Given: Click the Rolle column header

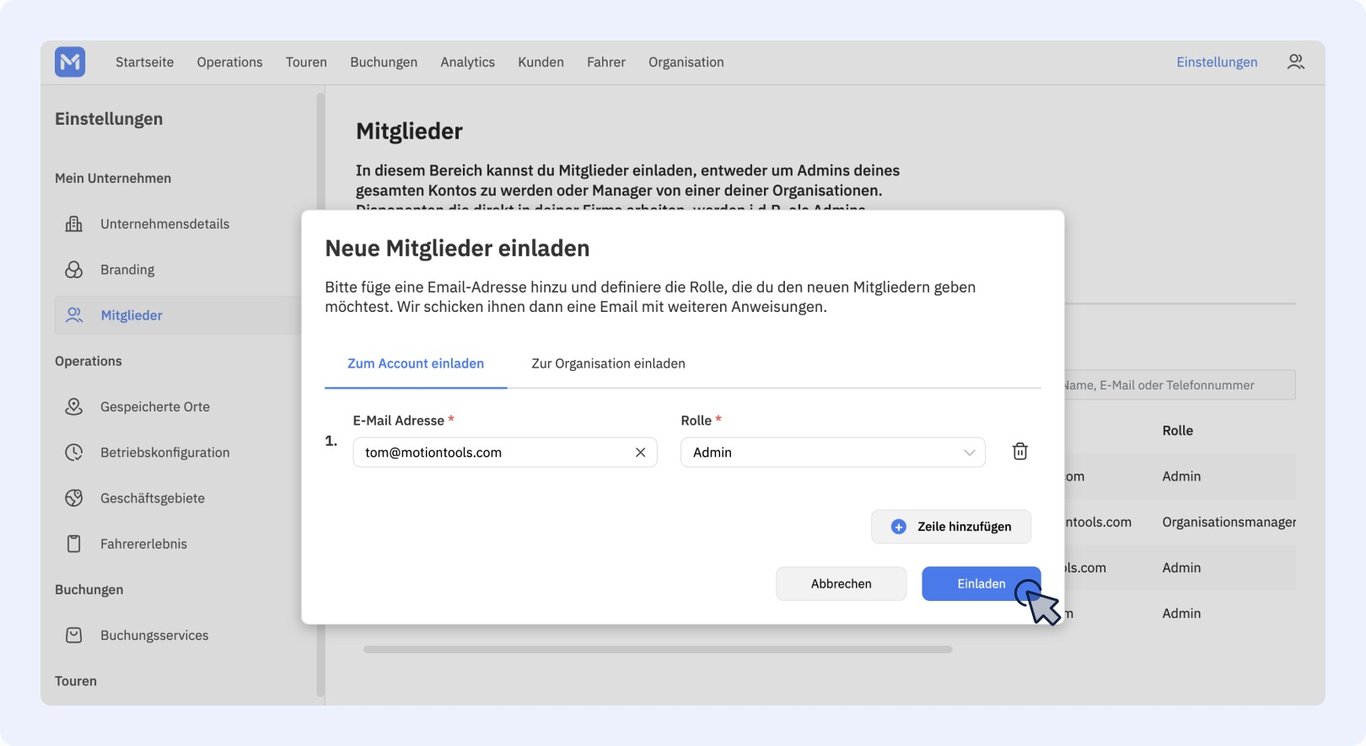Looking at the screenshot, I should [1177, 430].
